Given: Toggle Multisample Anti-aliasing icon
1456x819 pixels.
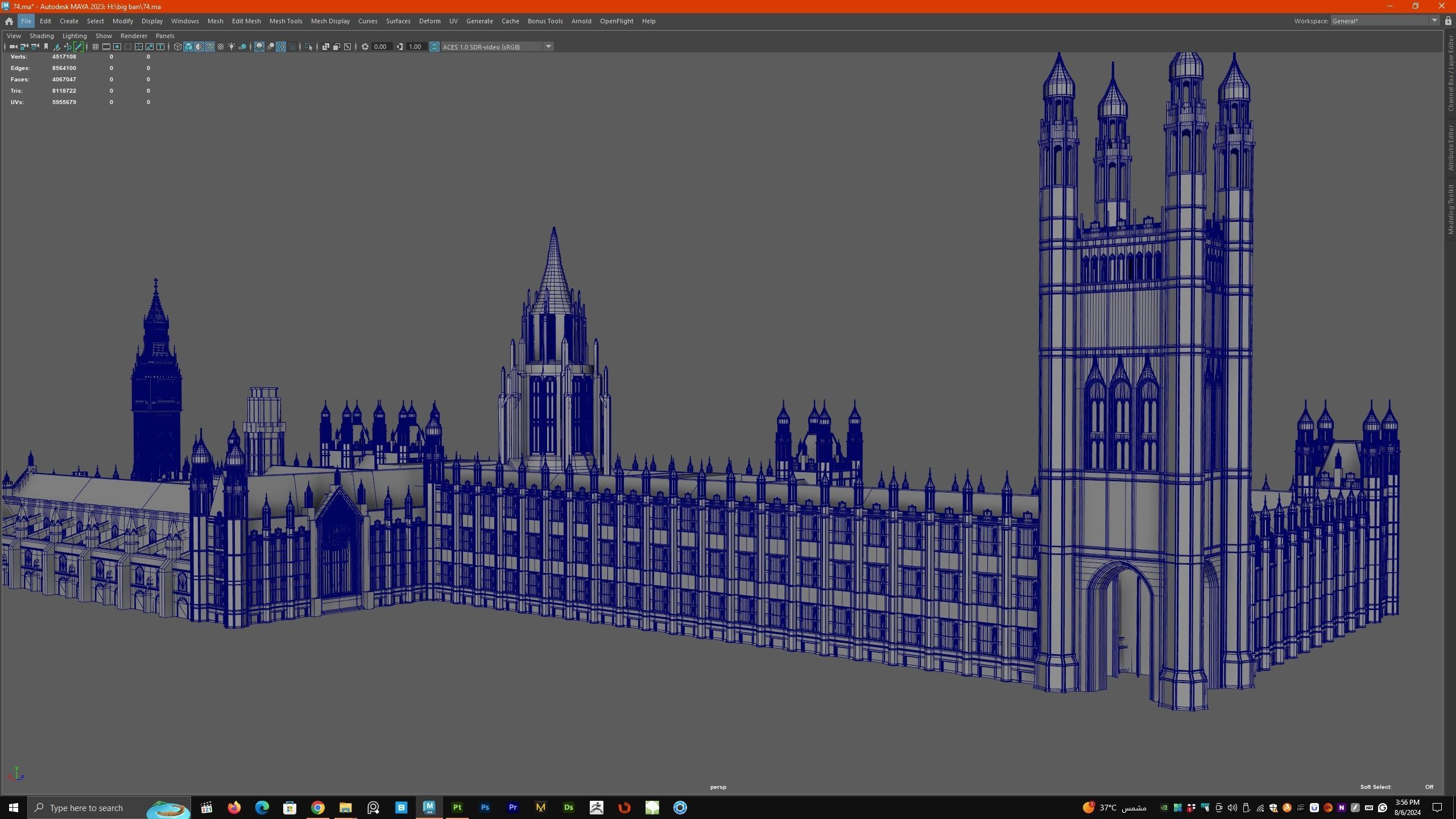Looking at the screenshot, I should click(281, 47).
